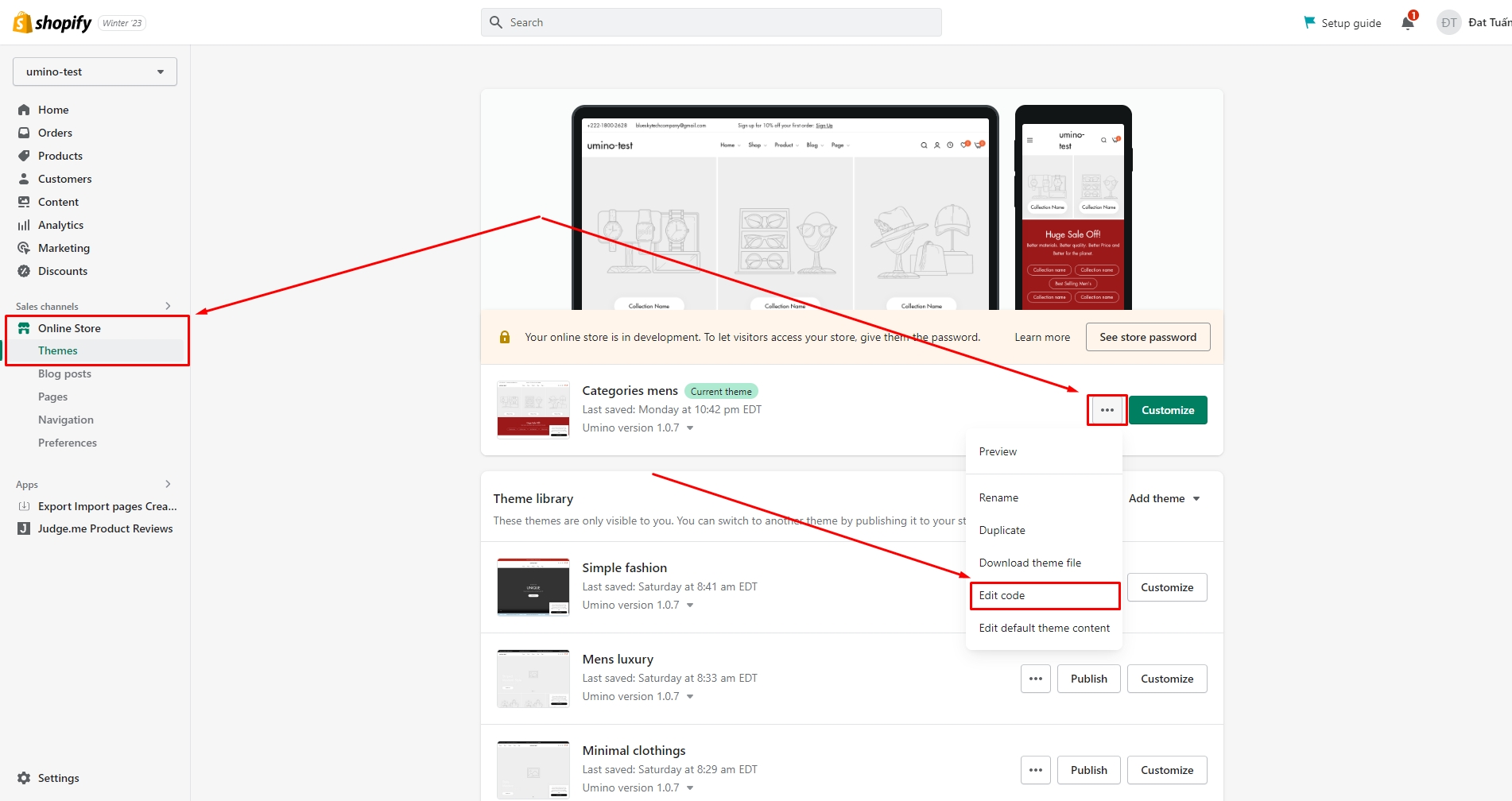Click the Learn more link

pyautogui.click(x=1041, y=337)
